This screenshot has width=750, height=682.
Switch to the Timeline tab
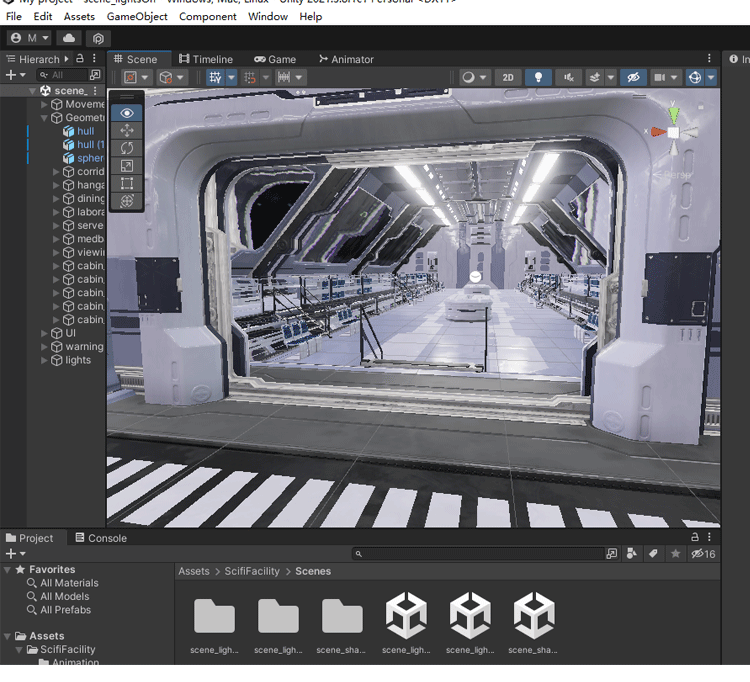[206, 59]
